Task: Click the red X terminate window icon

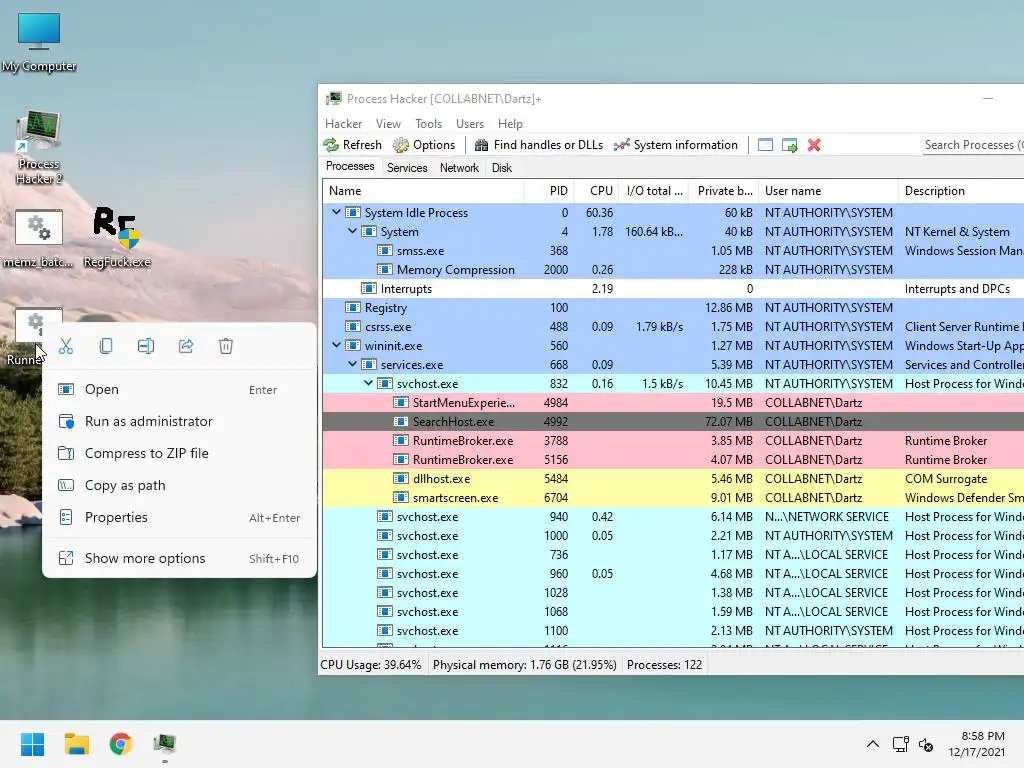Action: pyautogui.click(x=814, y=145)
